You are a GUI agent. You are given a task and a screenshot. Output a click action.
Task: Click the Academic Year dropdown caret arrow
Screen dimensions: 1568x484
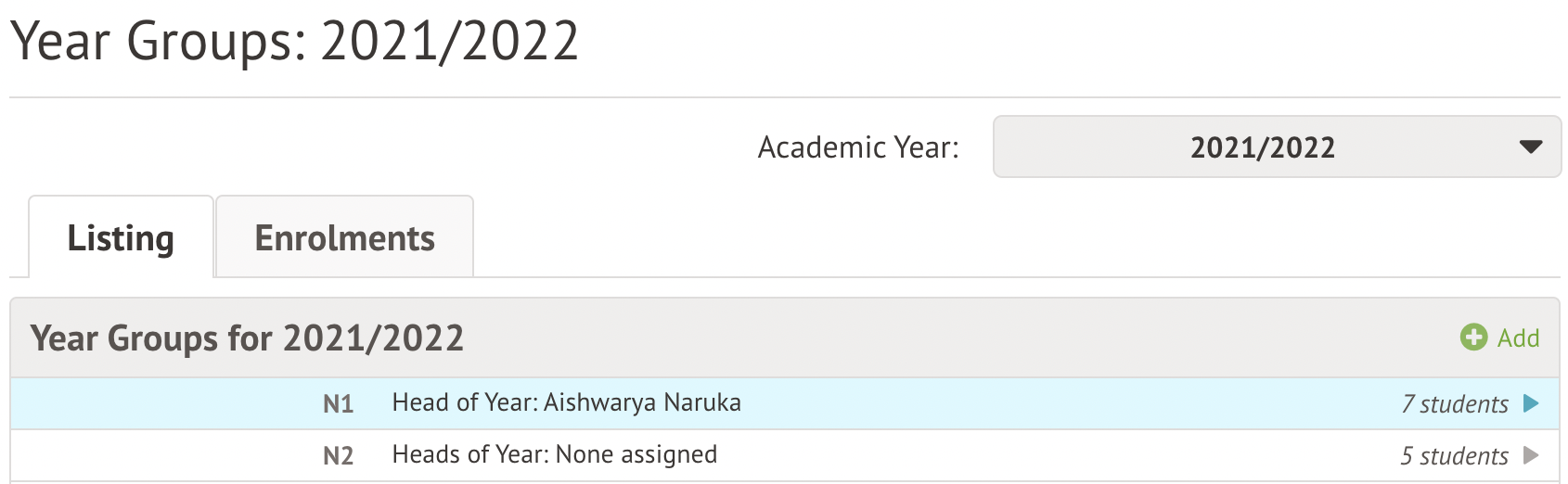pyautogui.click(x=1530, y=146)
